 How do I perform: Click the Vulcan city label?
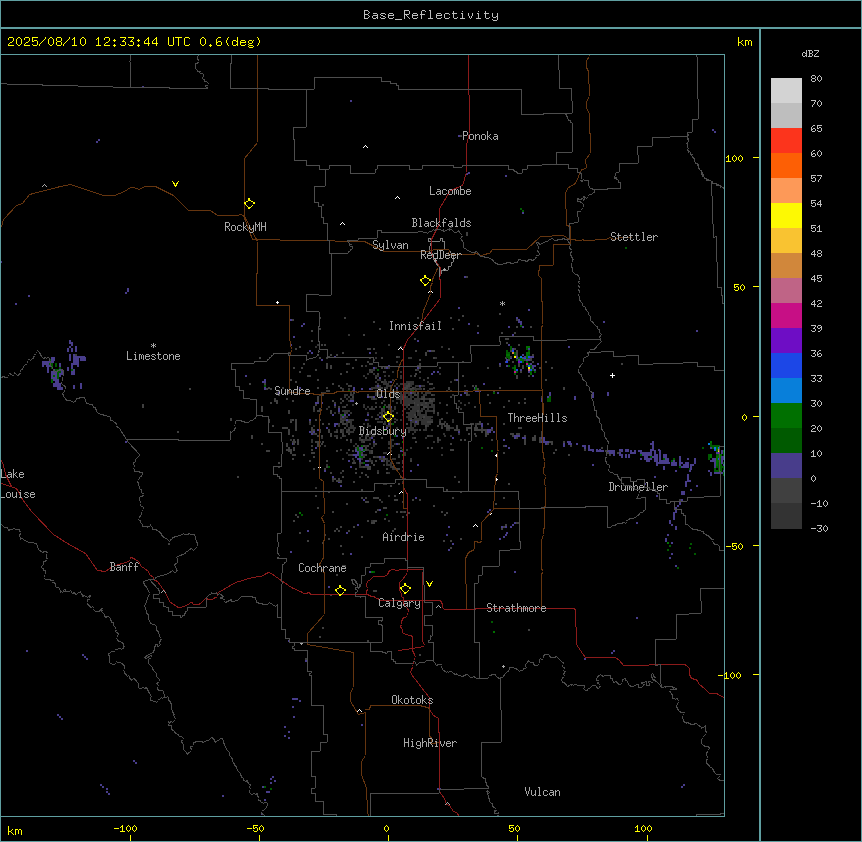point(542,792)
